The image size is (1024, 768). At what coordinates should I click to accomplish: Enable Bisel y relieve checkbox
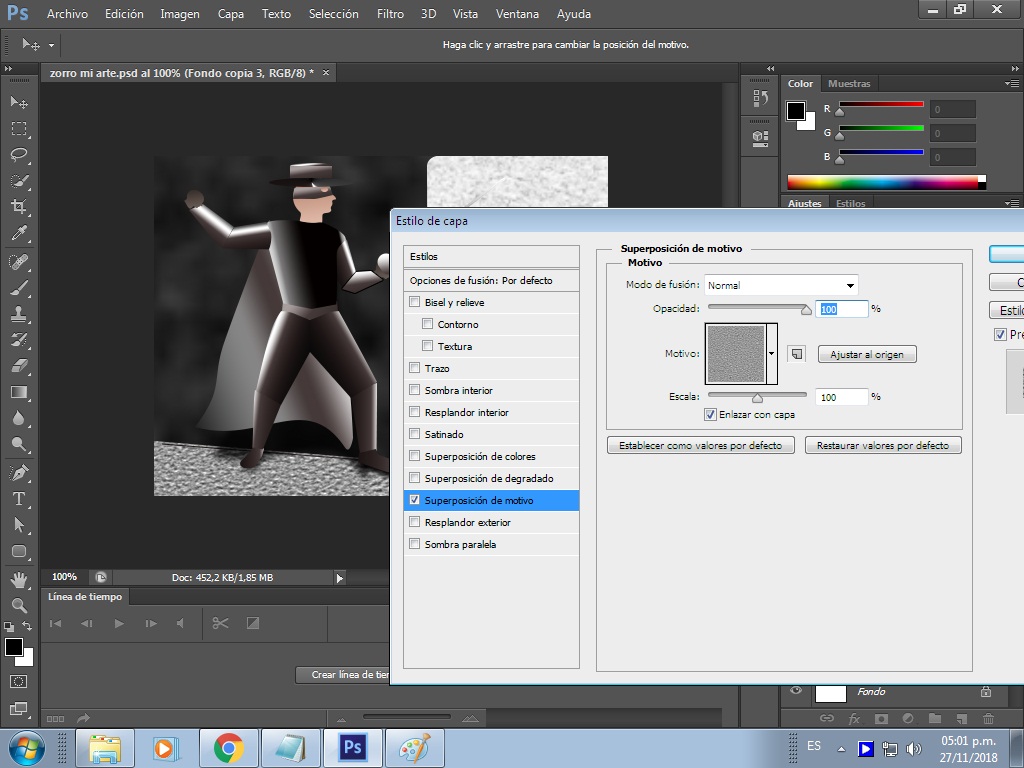tap(414, 302)
